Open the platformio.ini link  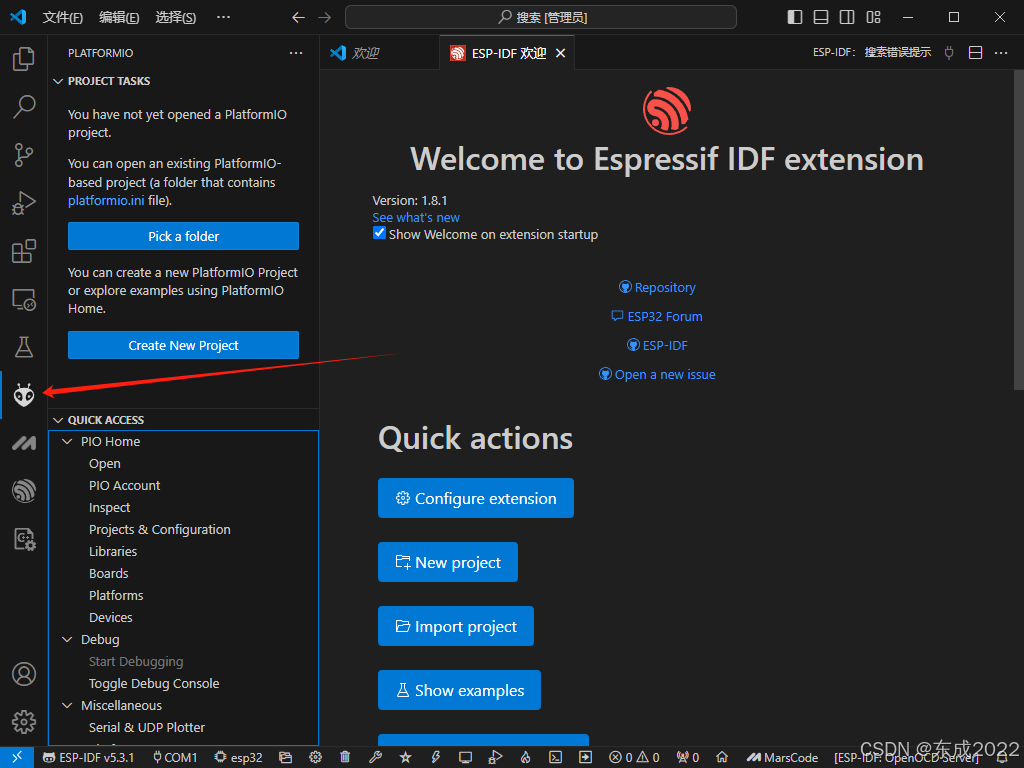pos(106,200)
